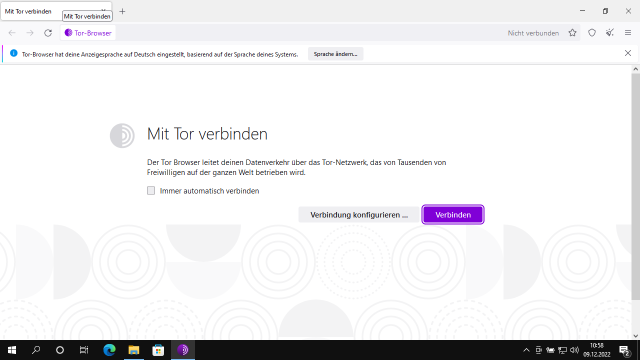This screenshot has width=640, height=360.
Task: Open File Explorer from taskbar
Action: point(134,350)
